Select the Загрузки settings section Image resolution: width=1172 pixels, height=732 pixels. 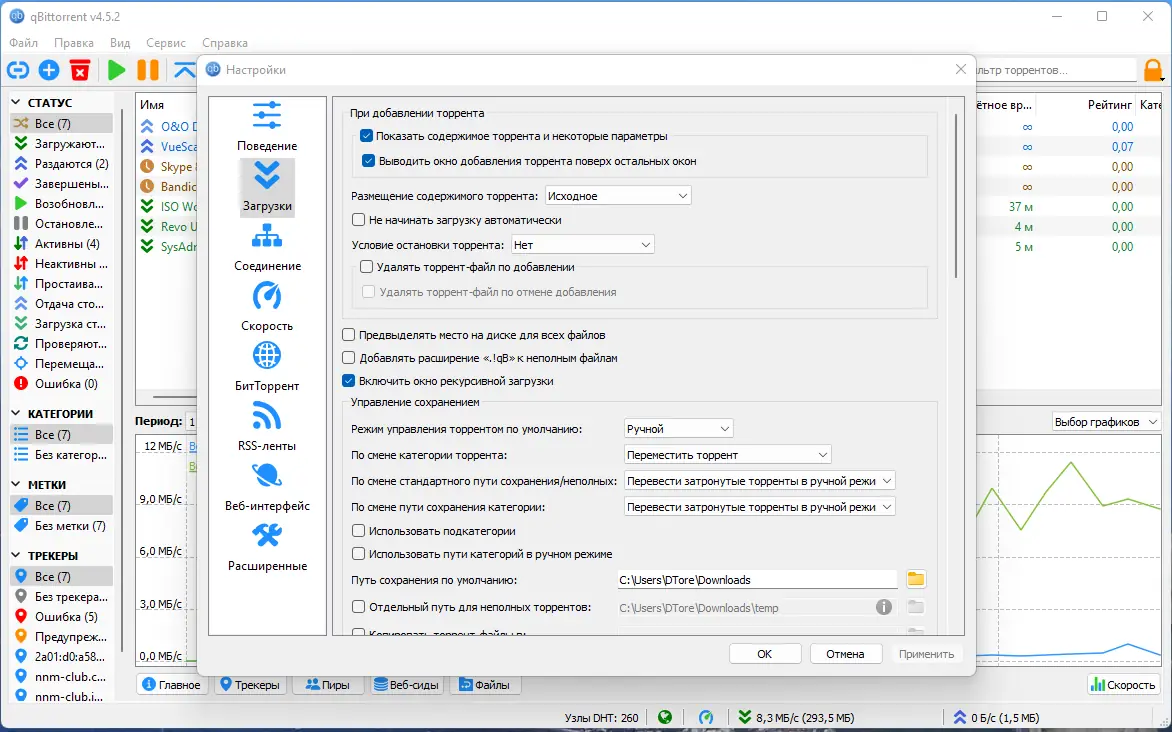[267, 187]
